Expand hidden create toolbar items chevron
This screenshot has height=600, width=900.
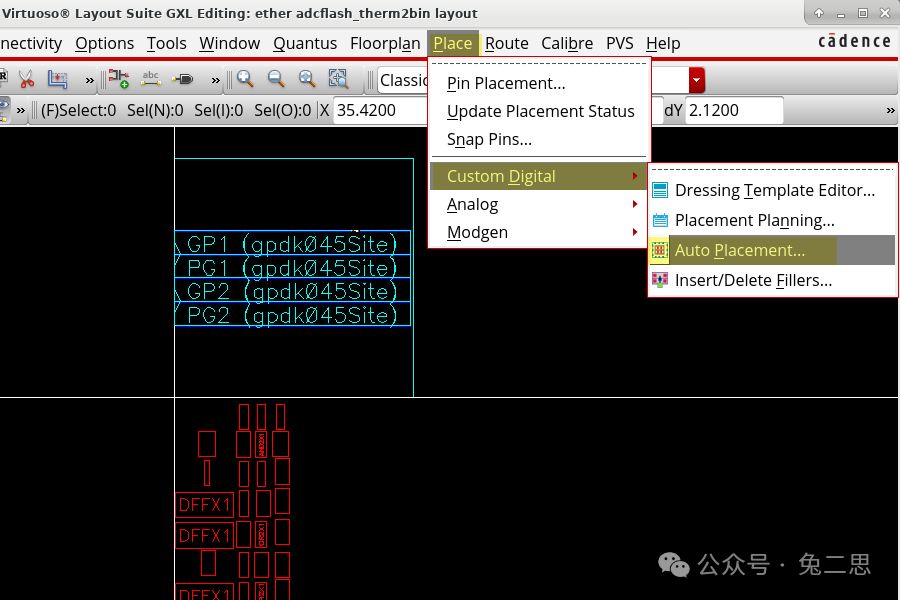tap(215, 80)
